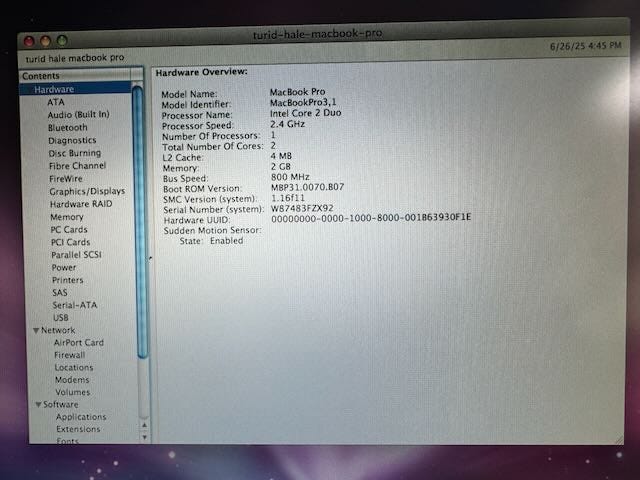The image size is (640, 480).
Task: Click the date and time 6/26/25 4:45 PM
Action: pos(586,46)
